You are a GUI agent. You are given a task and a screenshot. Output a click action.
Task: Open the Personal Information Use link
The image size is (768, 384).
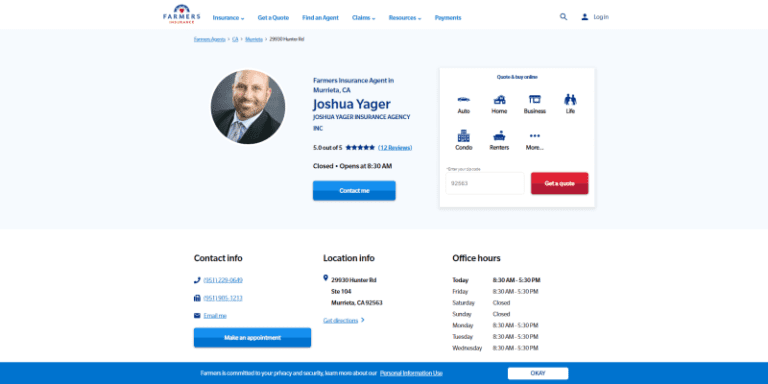[411, 373]
